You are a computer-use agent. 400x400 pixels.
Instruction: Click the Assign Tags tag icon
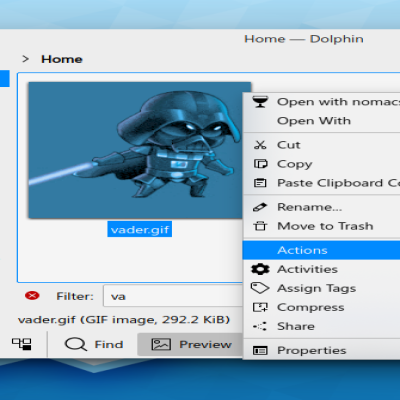tap(260, 288)
